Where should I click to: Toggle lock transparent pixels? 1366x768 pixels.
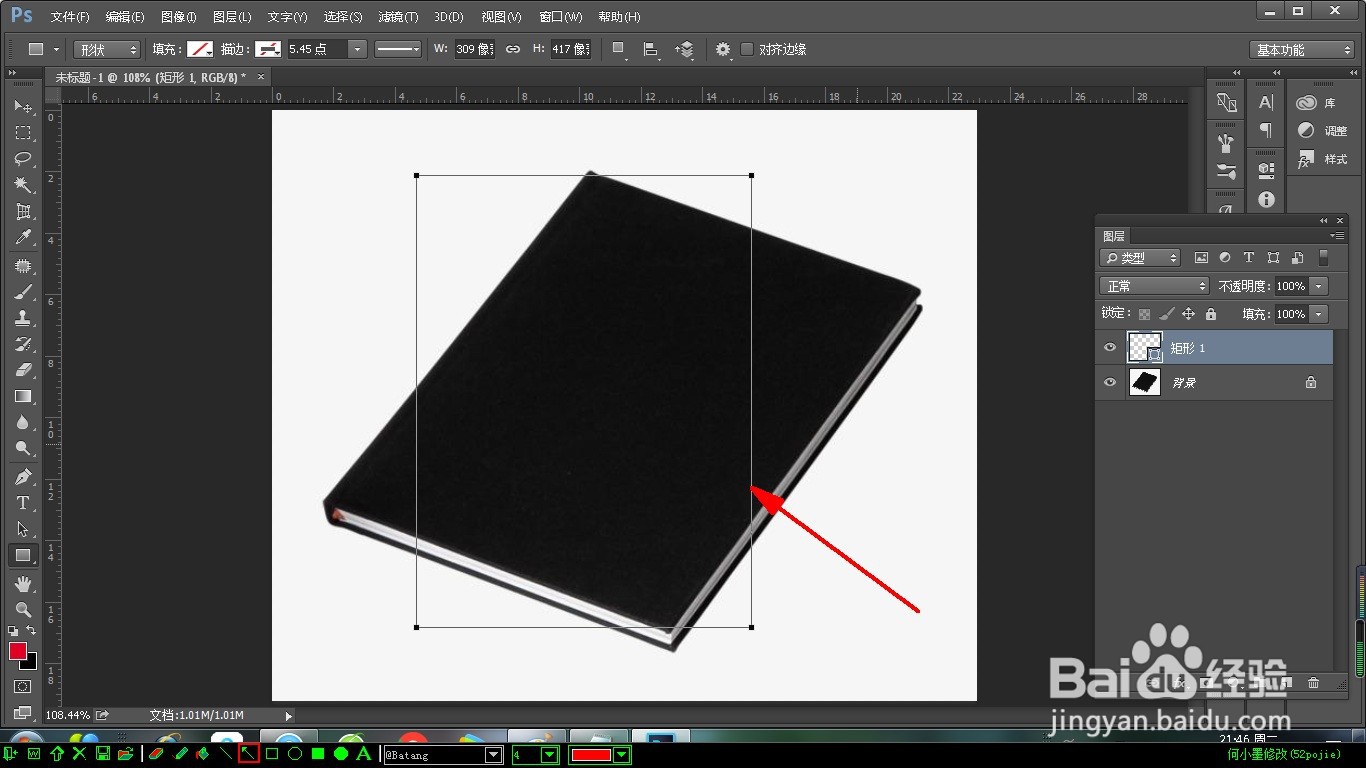coord(1145,314)
